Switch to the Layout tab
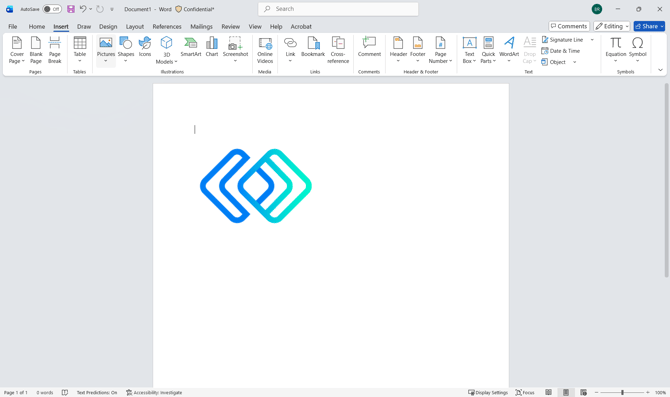The height and width of the screenshot is (397, 670). (135, 26)
